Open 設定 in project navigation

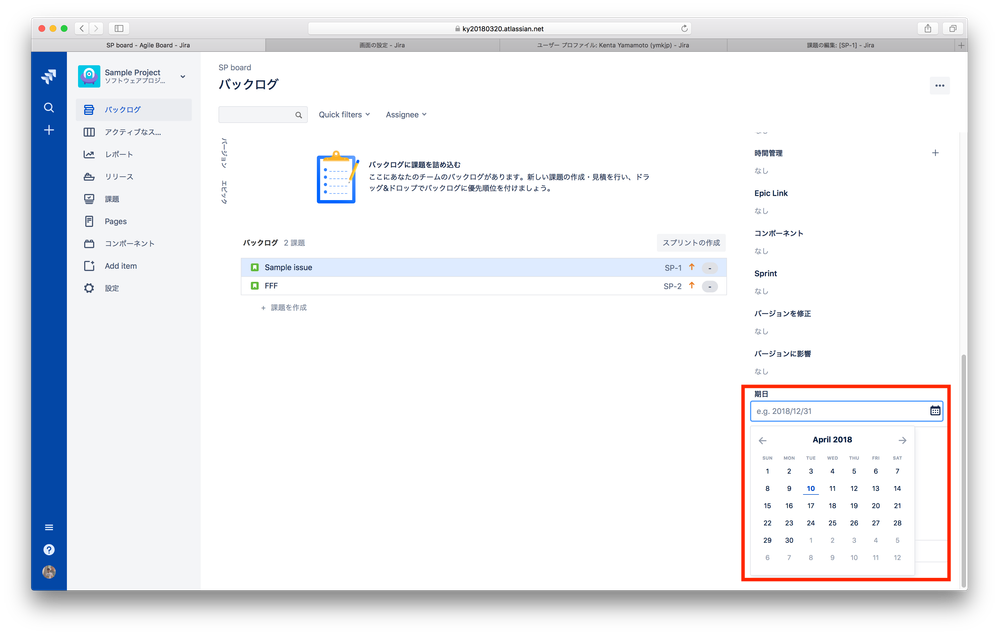click(134, 288)
